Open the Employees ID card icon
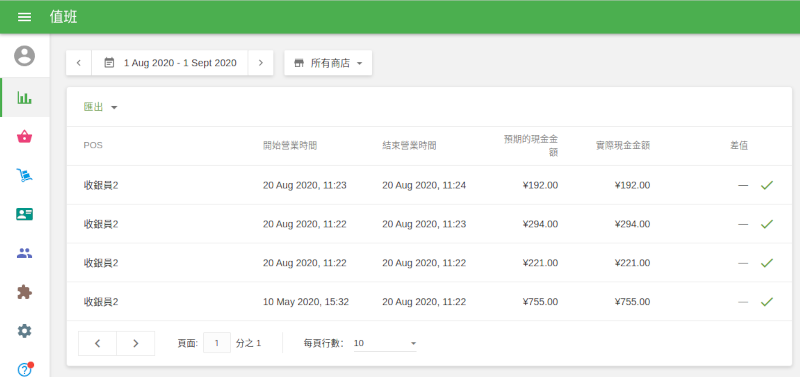800x377 pixels. point(24,214)
